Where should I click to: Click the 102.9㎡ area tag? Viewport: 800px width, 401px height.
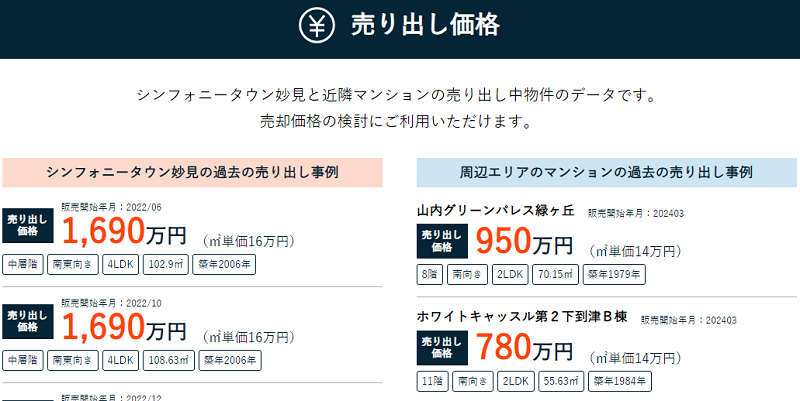165,265
